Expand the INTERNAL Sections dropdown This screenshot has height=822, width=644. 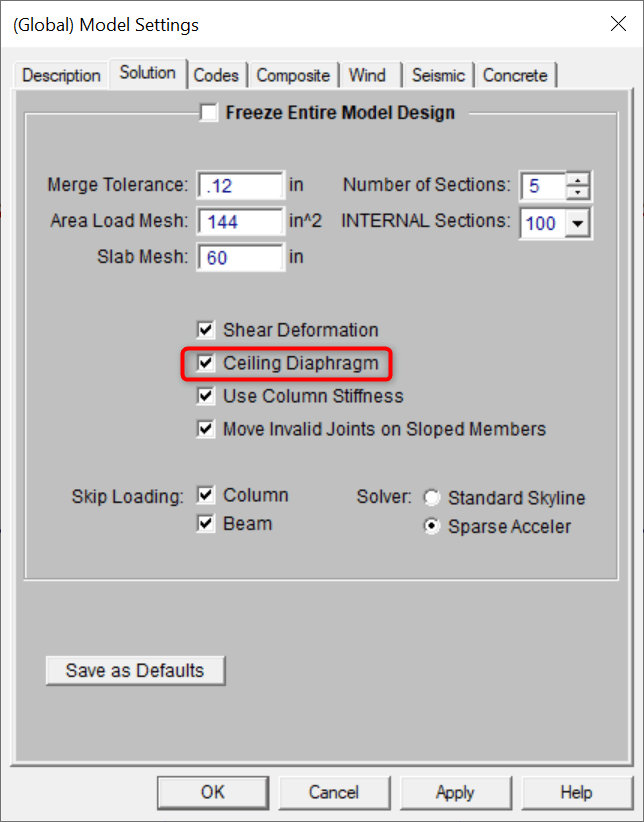pos(578,223)
